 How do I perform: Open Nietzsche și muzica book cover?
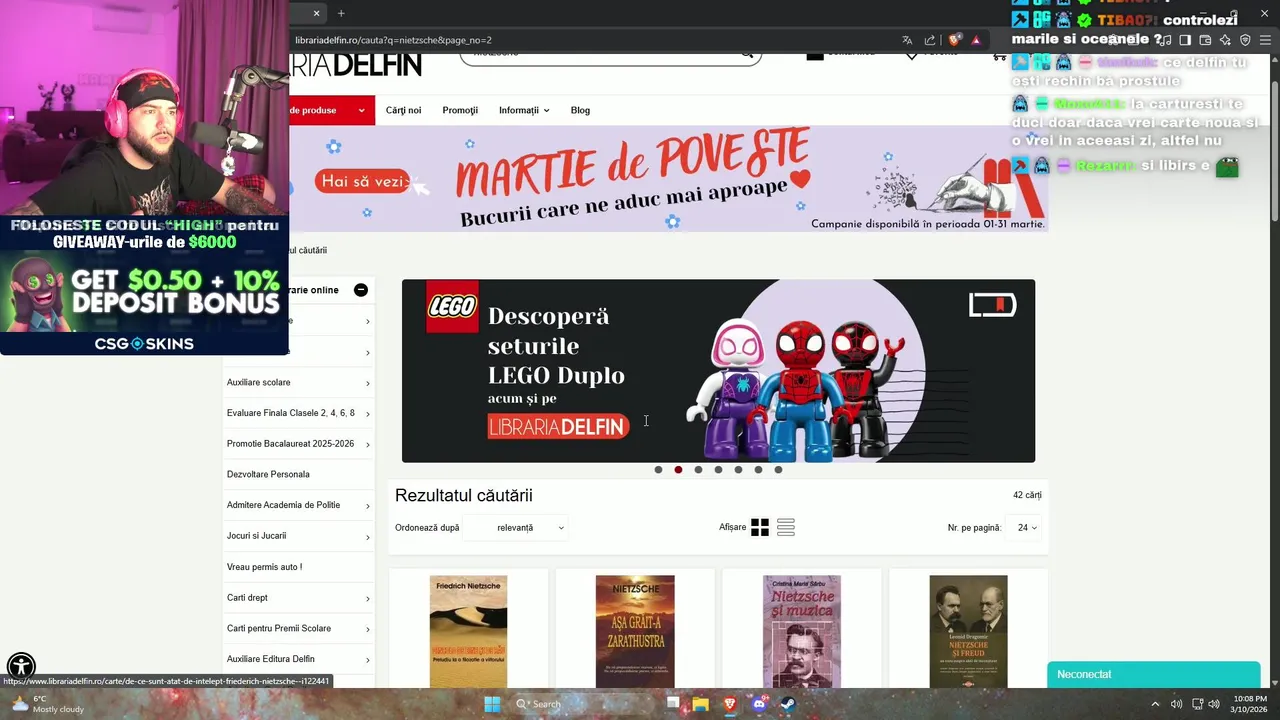coord(802,632)
